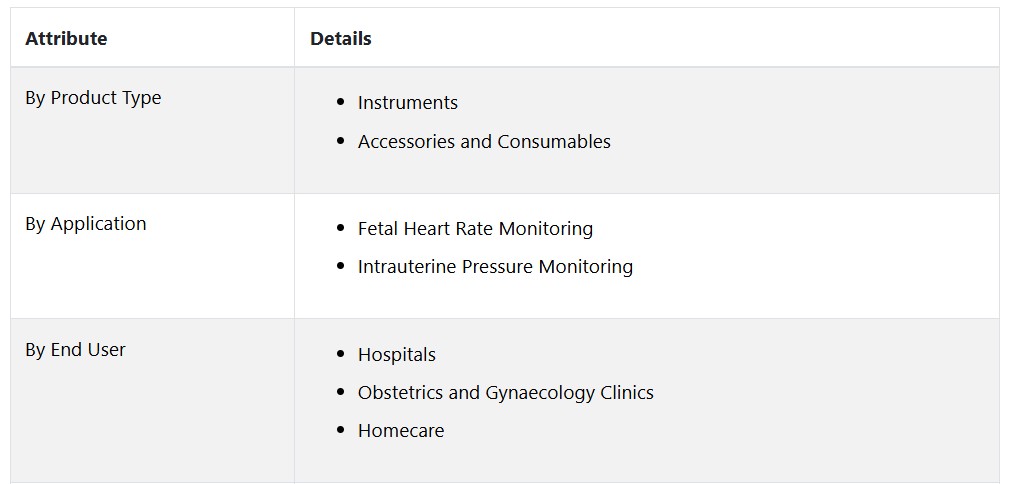Select the By Application cell
1021x484 pixels.
coord(152,256)
